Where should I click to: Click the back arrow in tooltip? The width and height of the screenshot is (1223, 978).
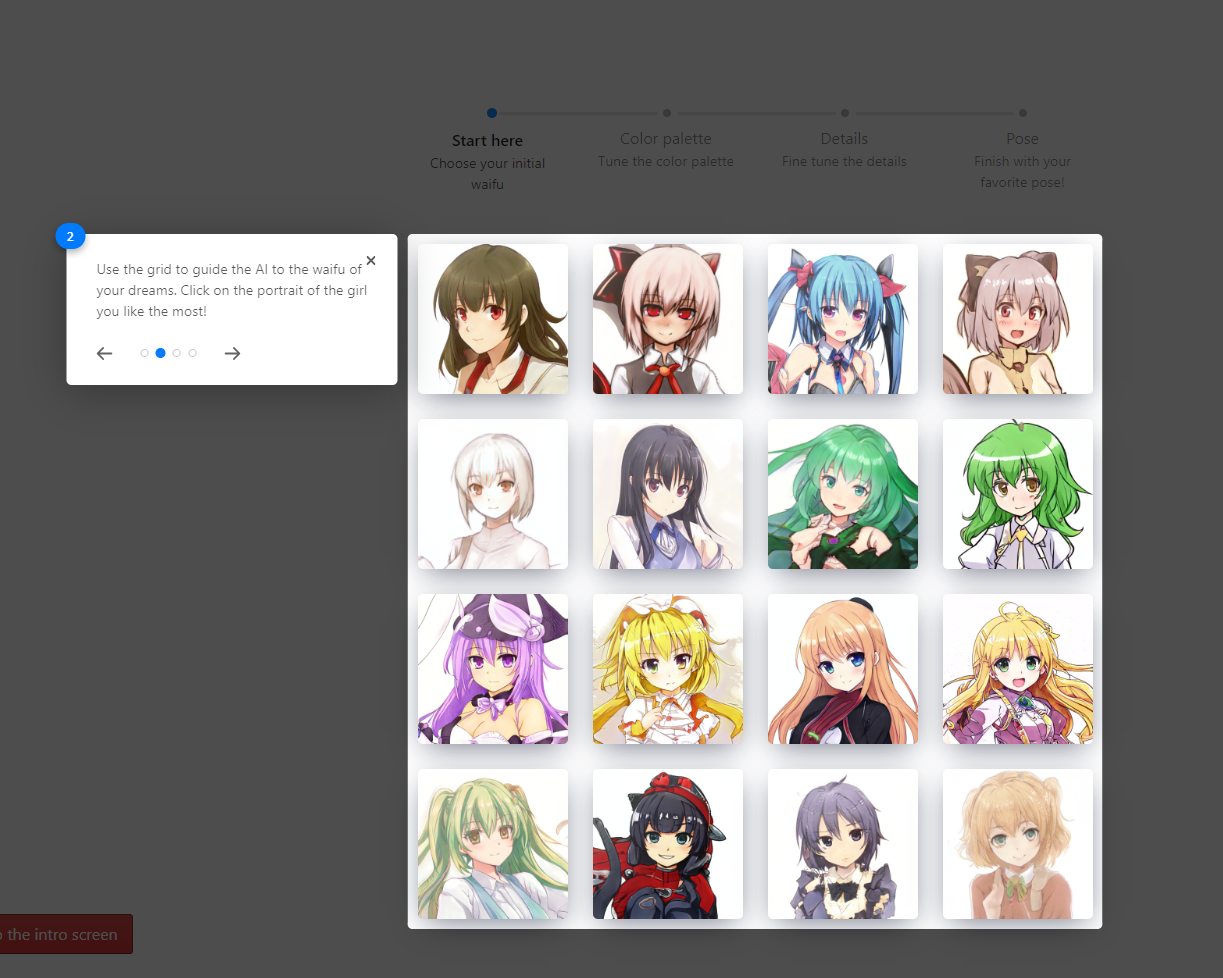click(105, 353)
